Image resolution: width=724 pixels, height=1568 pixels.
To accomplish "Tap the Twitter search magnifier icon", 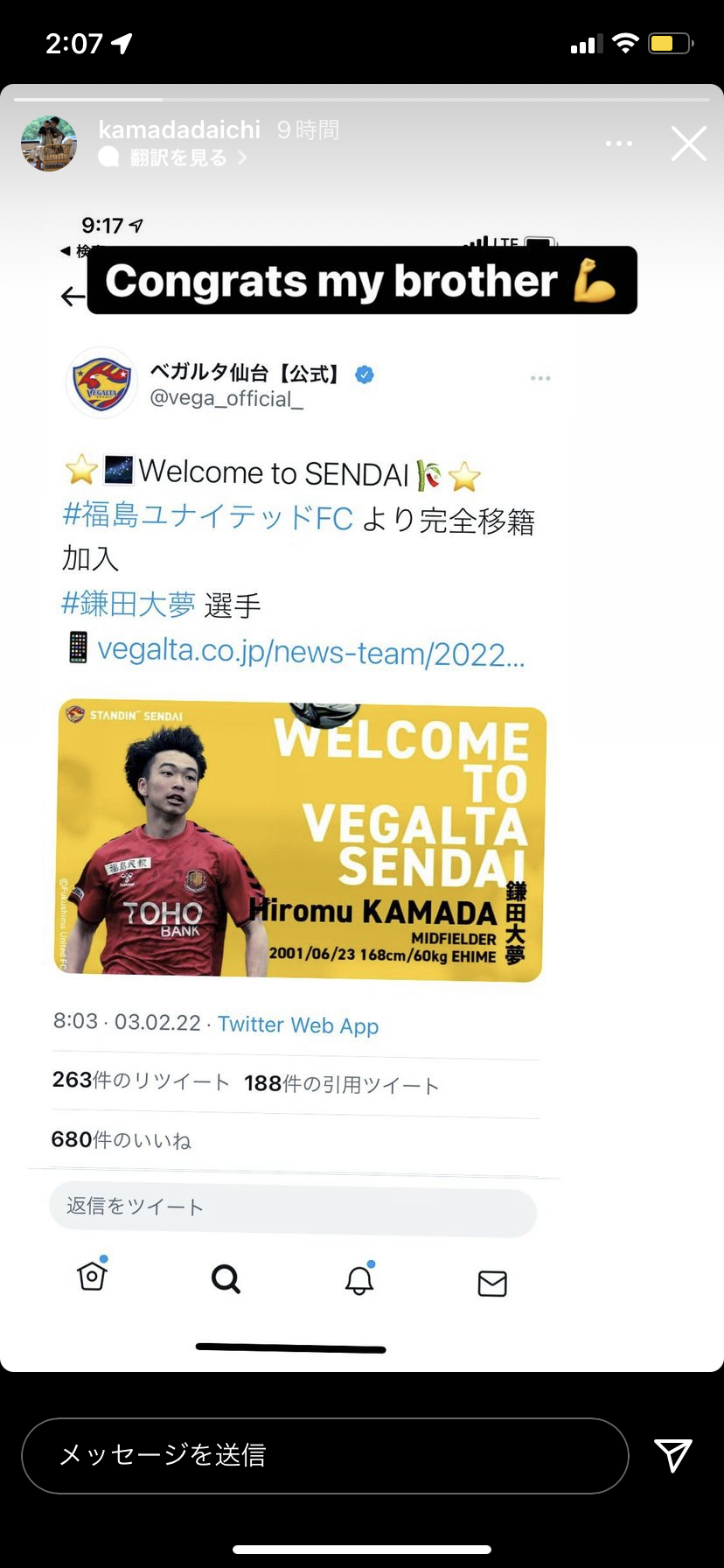I will pyautogui.click(x=226, y=1279).
